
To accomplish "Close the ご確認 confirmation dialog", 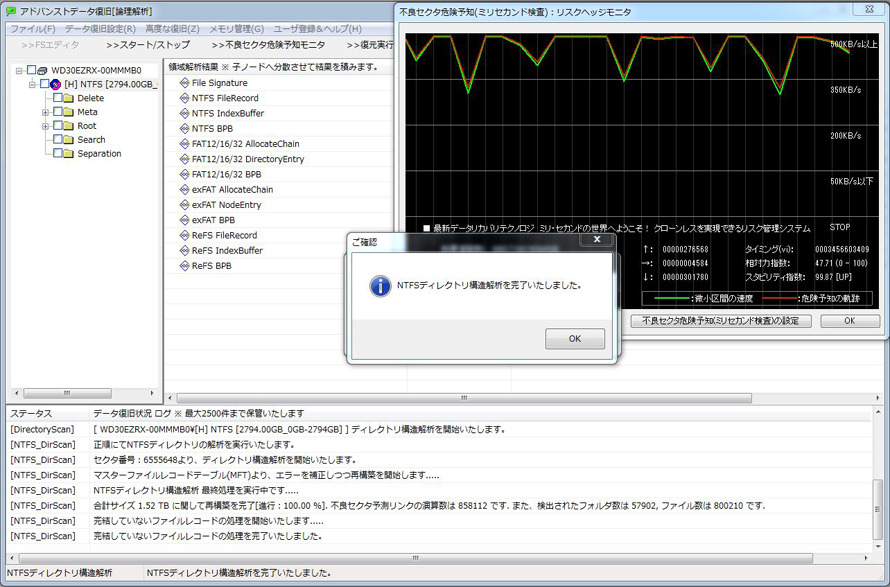I will point(597,240).
